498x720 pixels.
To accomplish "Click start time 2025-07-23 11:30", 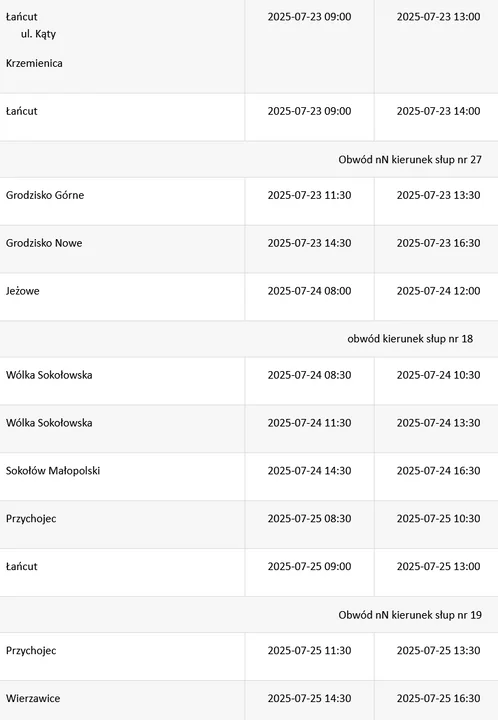I will click(309, 195).
